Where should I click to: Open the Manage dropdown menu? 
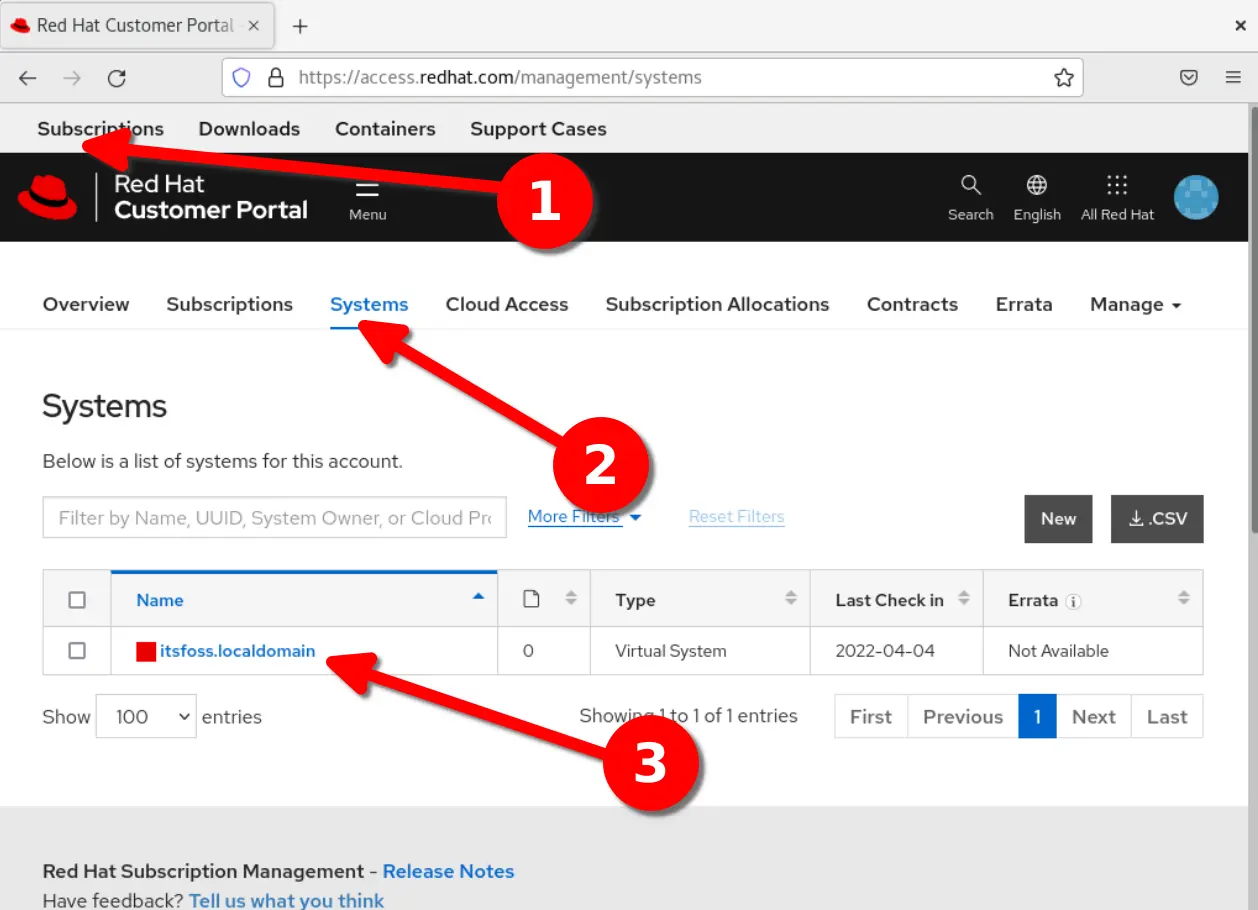[1136, 304]
